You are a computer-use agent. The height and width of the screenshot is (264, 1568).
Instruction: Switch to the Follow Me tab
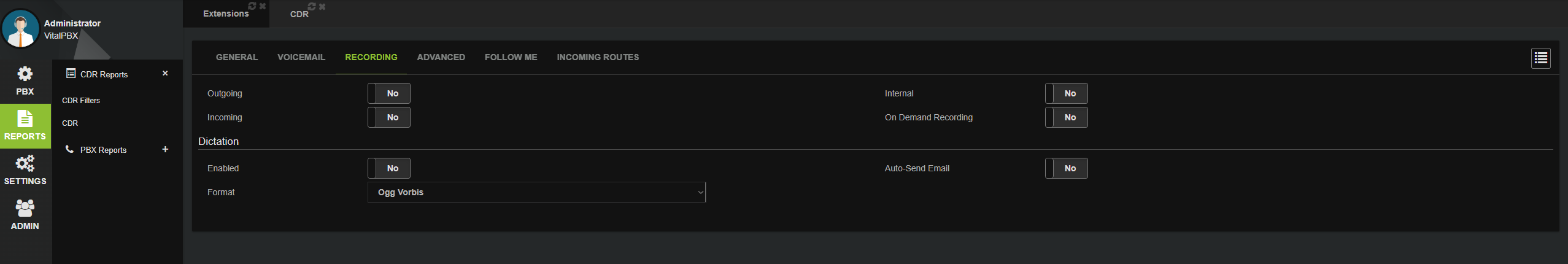click(511, 57)
